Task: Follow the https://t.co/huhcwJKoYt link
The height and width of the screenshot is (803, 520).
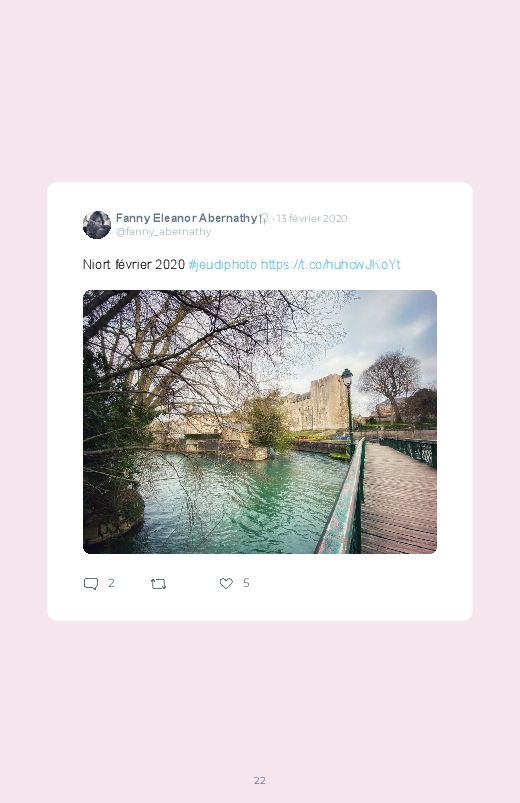Action: point(330,264)
